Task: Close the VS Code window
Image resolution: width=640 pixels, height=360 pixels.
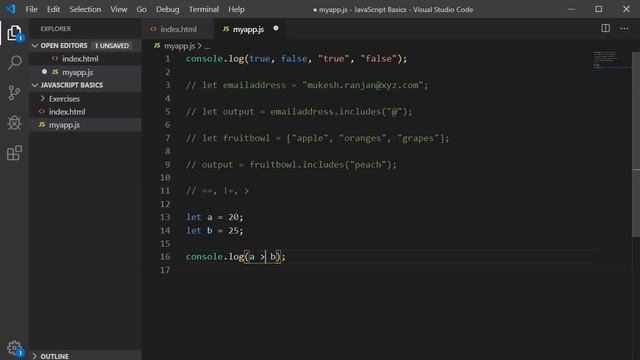Action: pos(626,9)
